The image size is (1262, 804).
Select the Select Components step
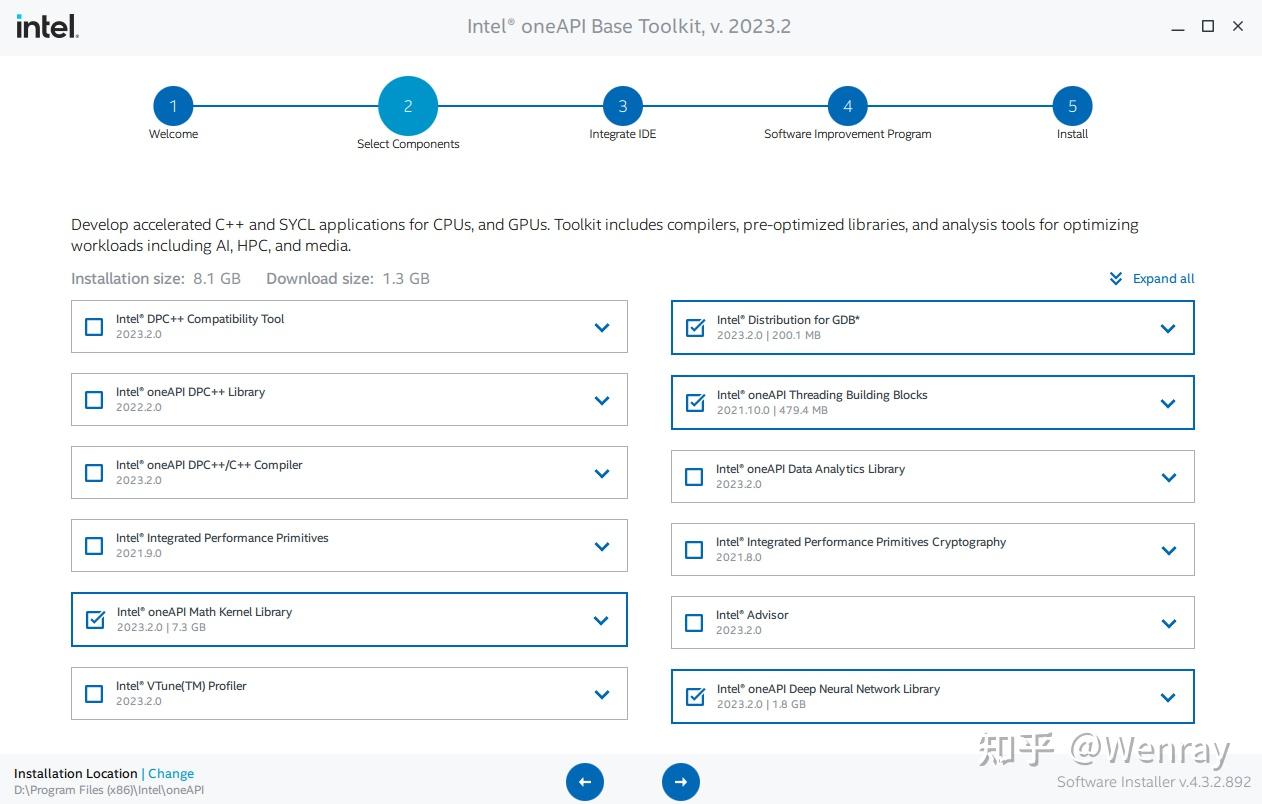408,106
